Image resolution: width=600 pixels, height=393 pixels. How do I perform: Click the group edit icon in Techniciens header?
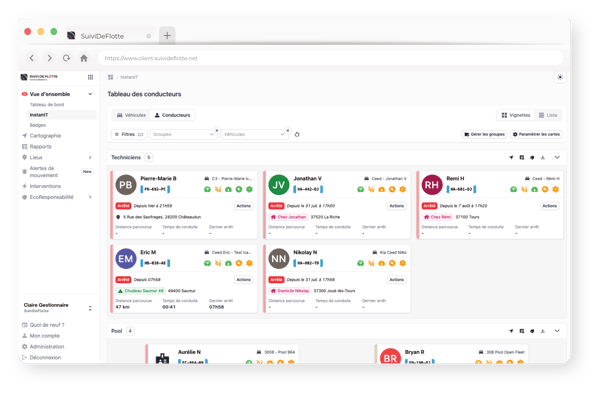click(522, 157)
